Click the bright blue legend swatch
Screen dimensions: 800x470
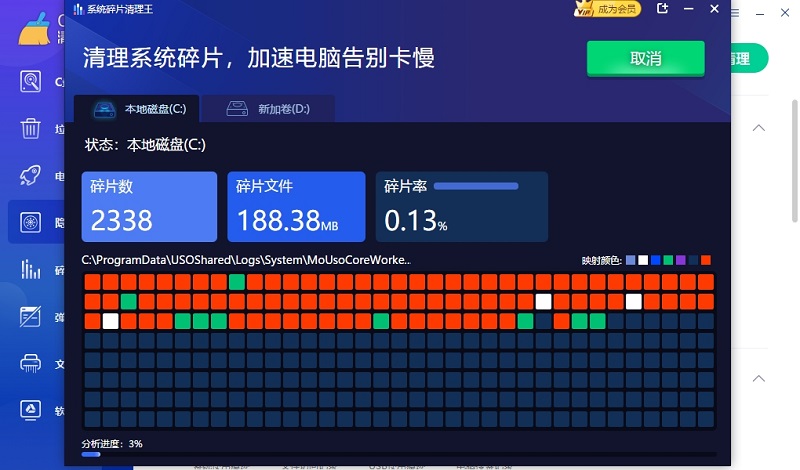(656, 260)
